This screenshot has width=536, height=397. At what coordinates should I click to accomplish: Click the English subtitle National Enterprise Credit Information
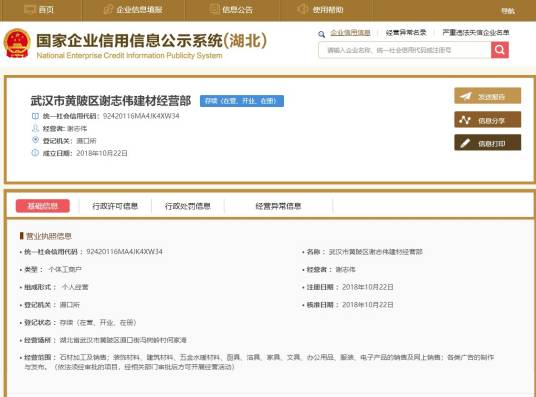[130, 55]
